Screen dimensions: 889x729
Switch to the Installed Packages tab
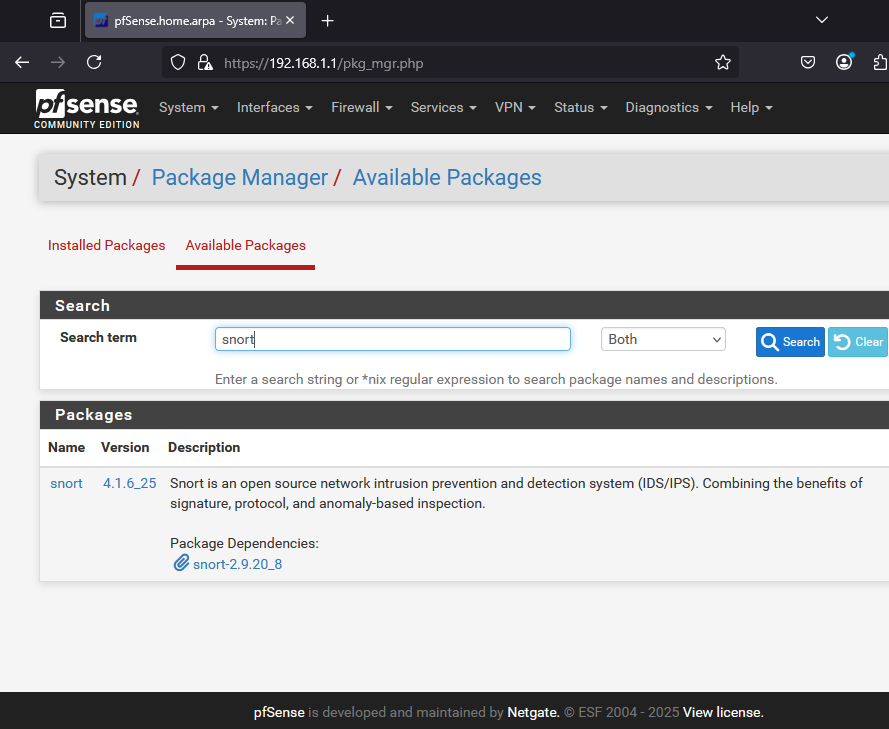click(x=107, y=245)
